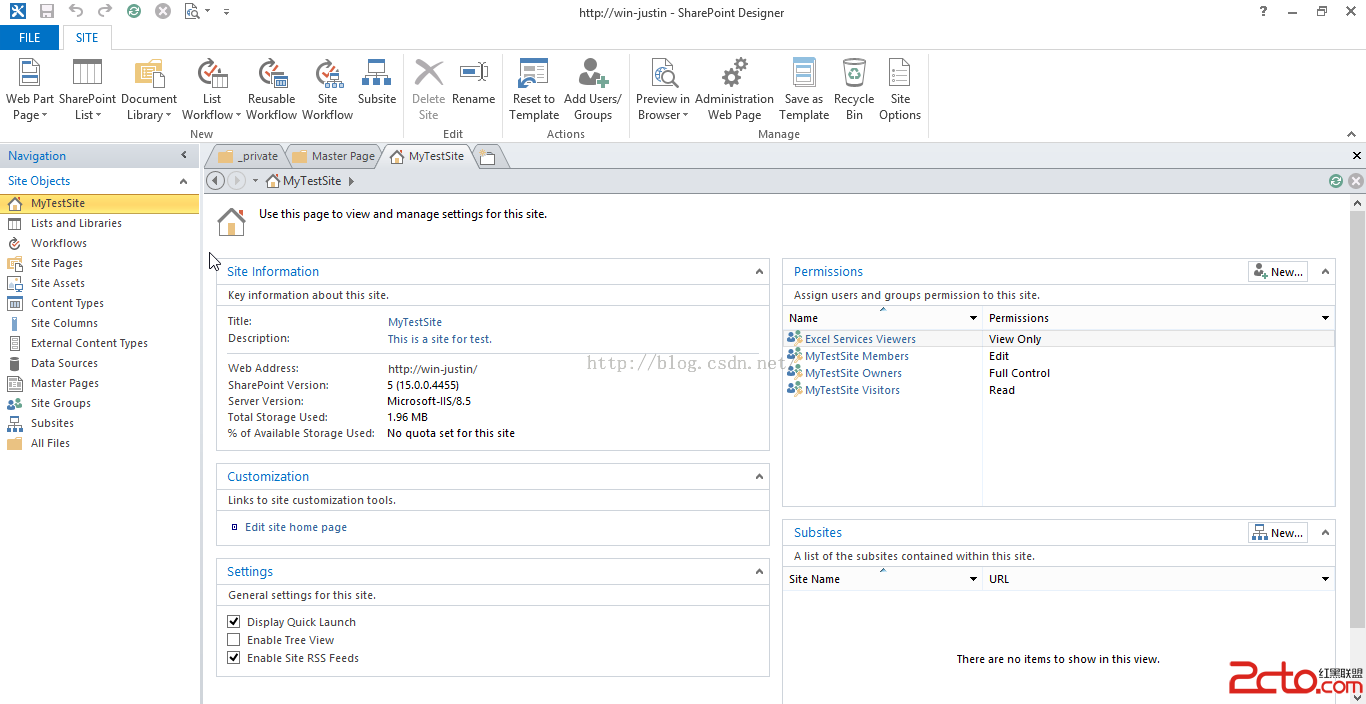The height and width of the screenshot is (704, 1366).
Task: Preview the site in Browser
Action: pos(662,90)
